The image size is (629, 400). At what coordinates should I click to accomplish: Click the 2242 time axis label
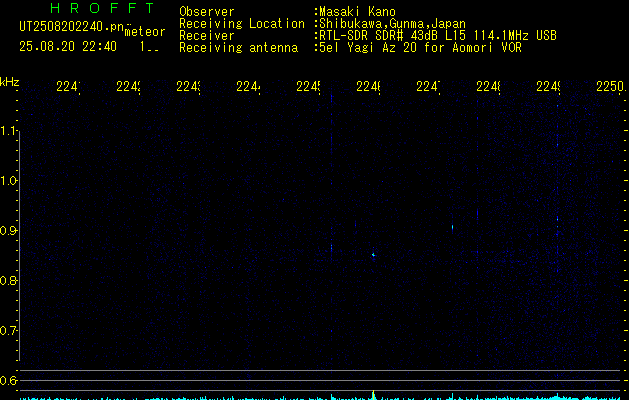pos(128,86)
